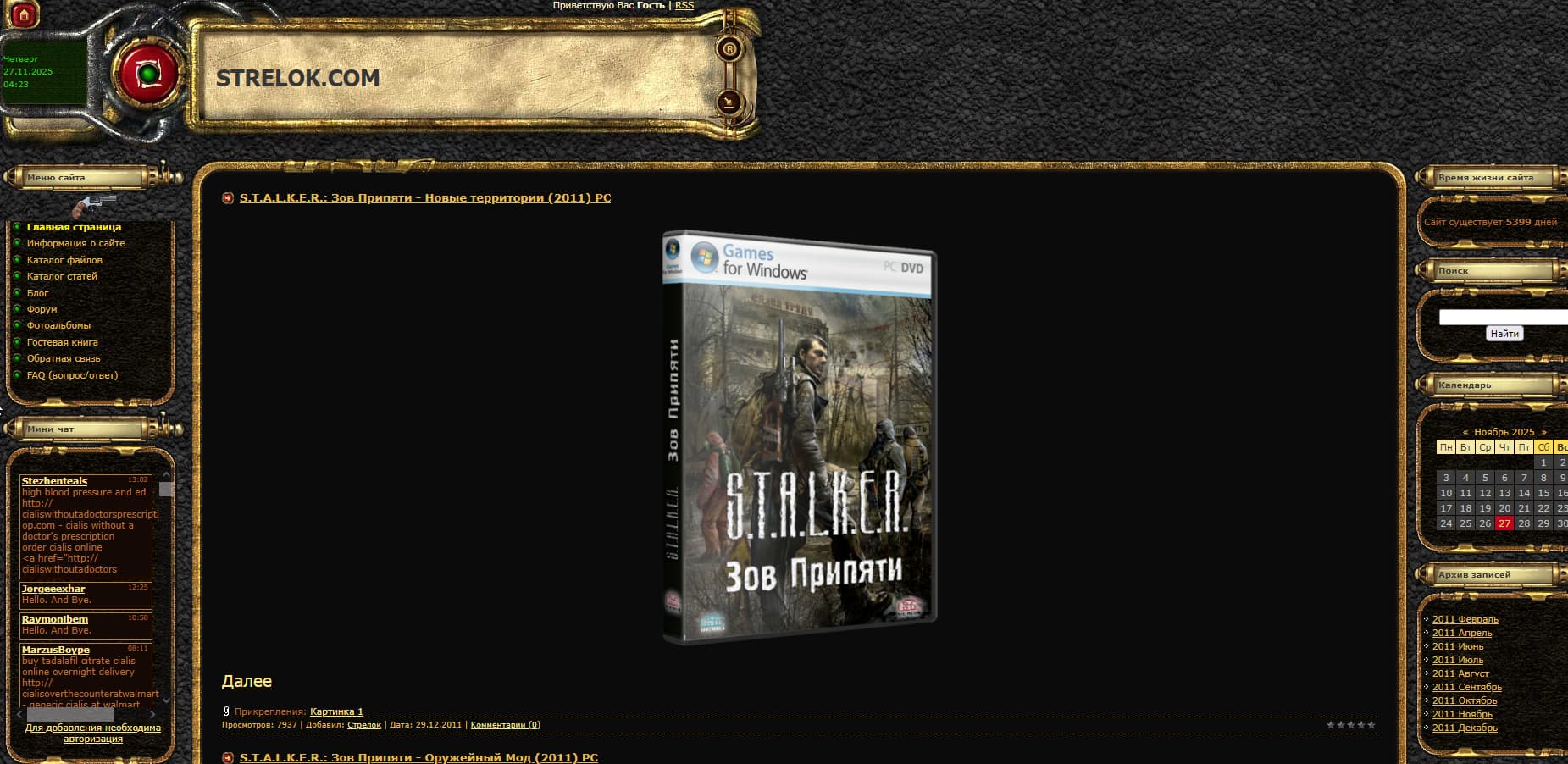
Task: Click the red home icon in header
Action: pos(23,14)
